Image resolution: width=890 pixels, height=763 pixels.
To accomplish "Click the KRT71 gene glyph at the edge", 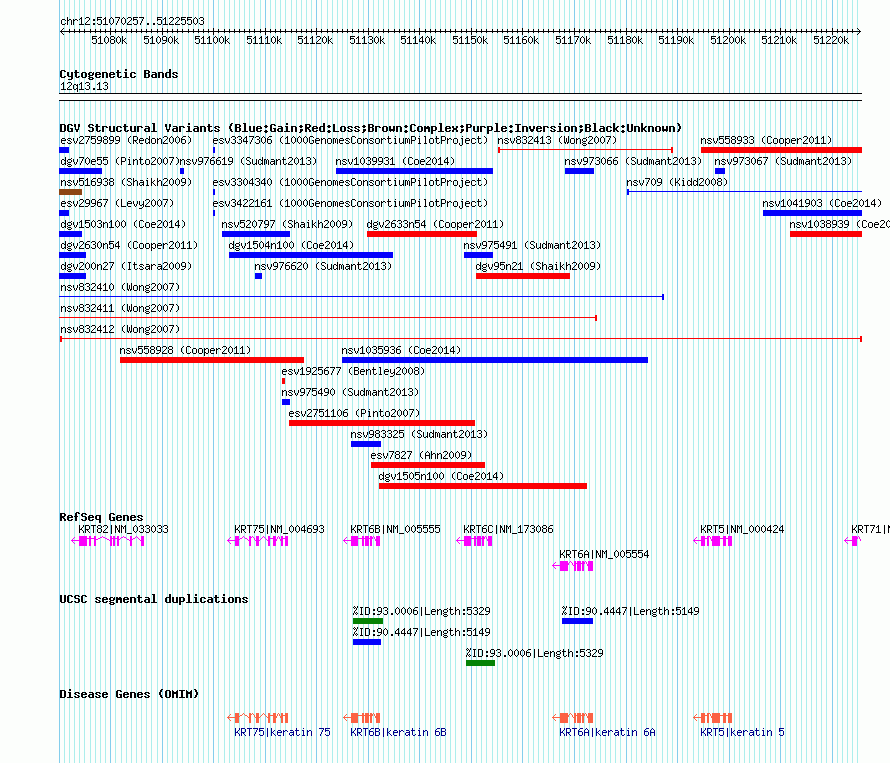I will click(853, 541).
